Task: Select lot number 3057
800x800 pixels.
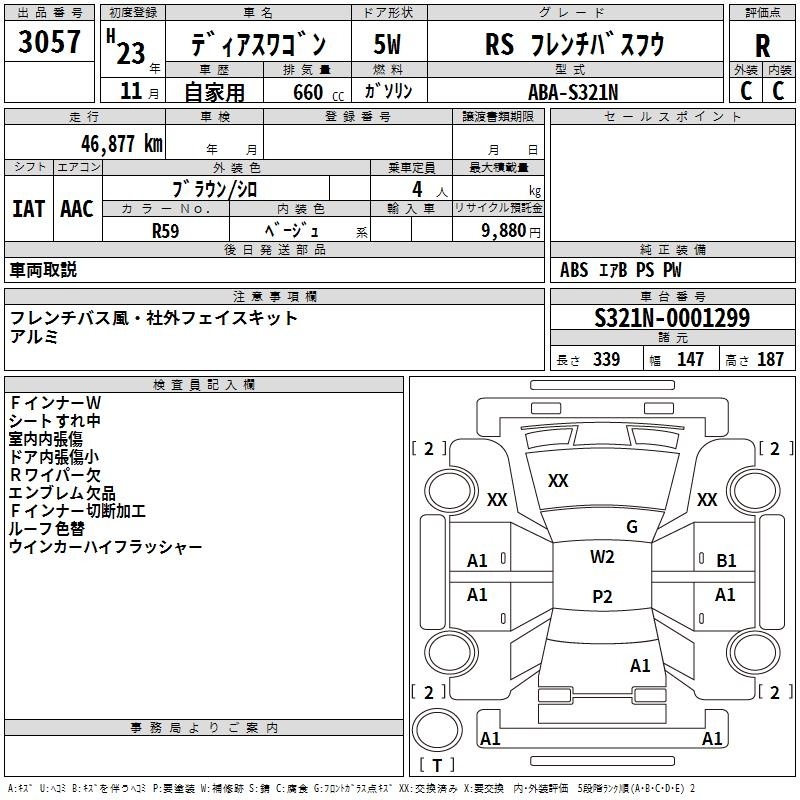Action: point(50,43)
